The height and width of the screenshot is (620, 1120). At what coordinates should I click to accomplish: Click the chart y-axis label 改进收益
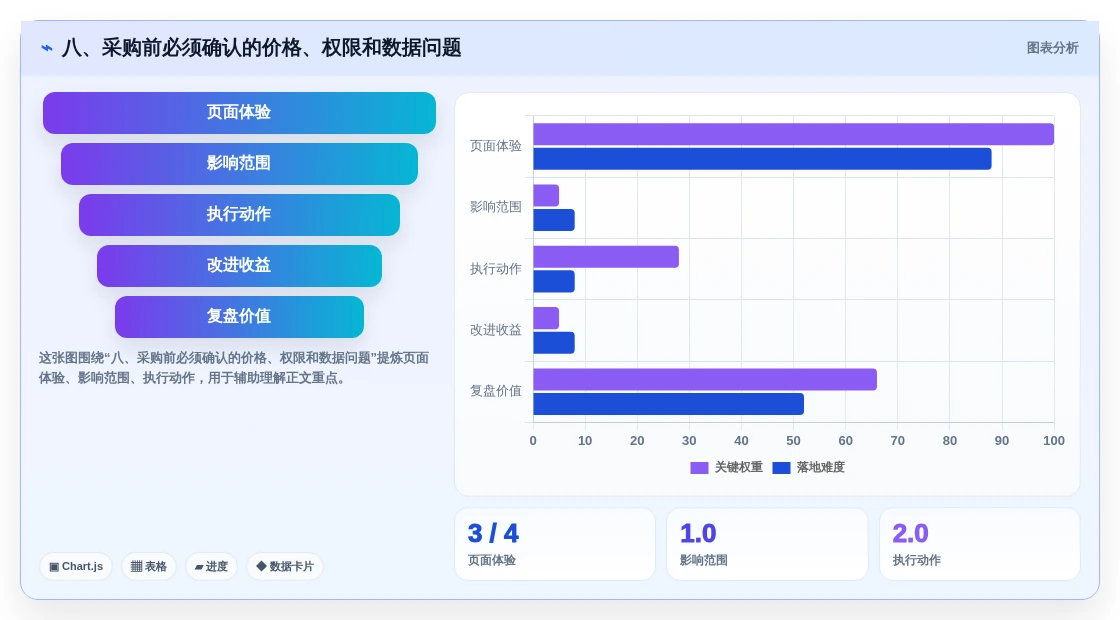pos(496,330)
